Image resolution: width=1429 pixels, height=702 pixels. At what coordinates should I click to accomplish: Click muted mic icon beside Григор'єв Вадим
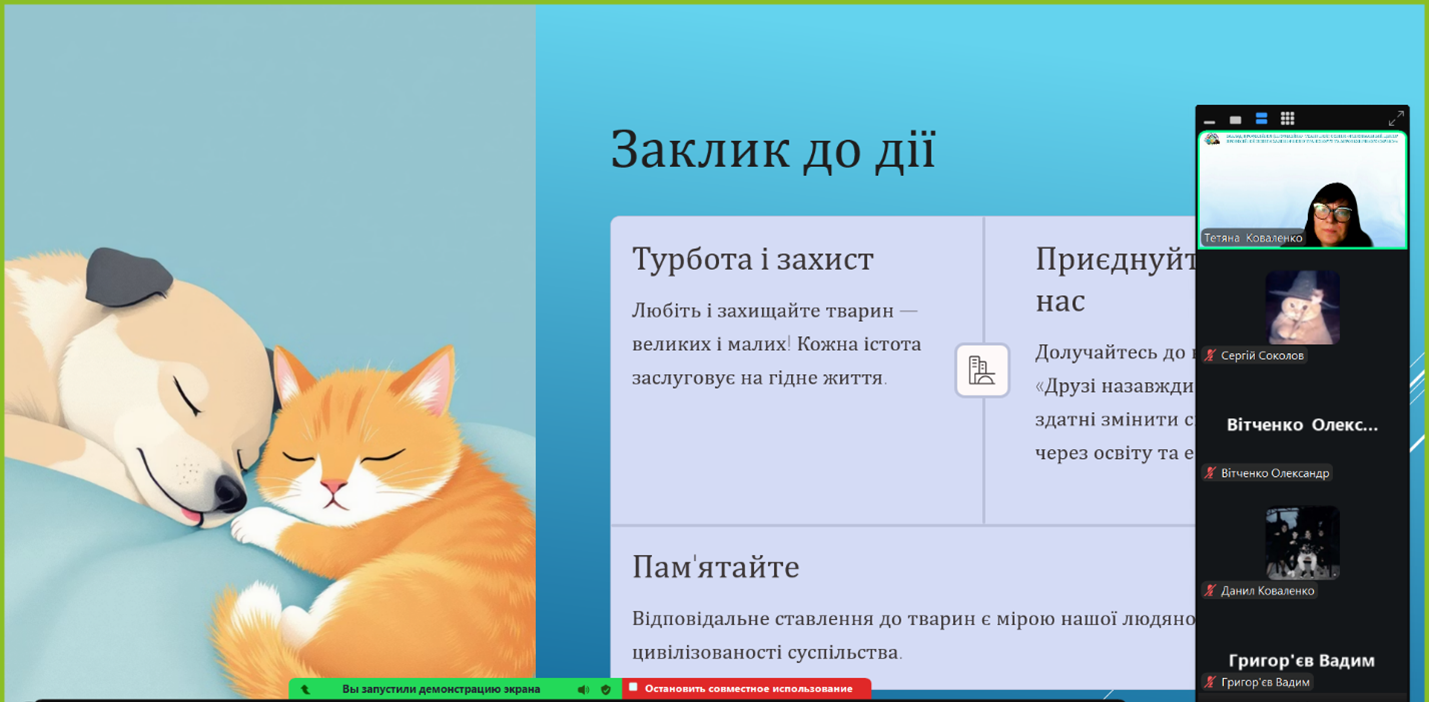point(1211,682)
